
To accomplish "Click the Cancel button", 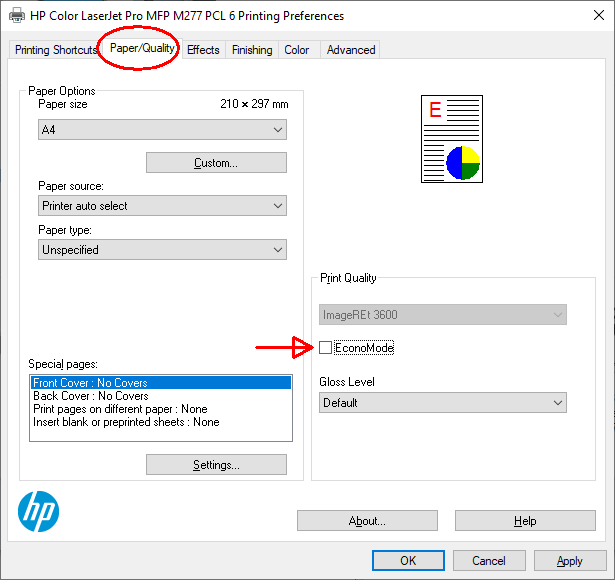I will coord(489,561).
